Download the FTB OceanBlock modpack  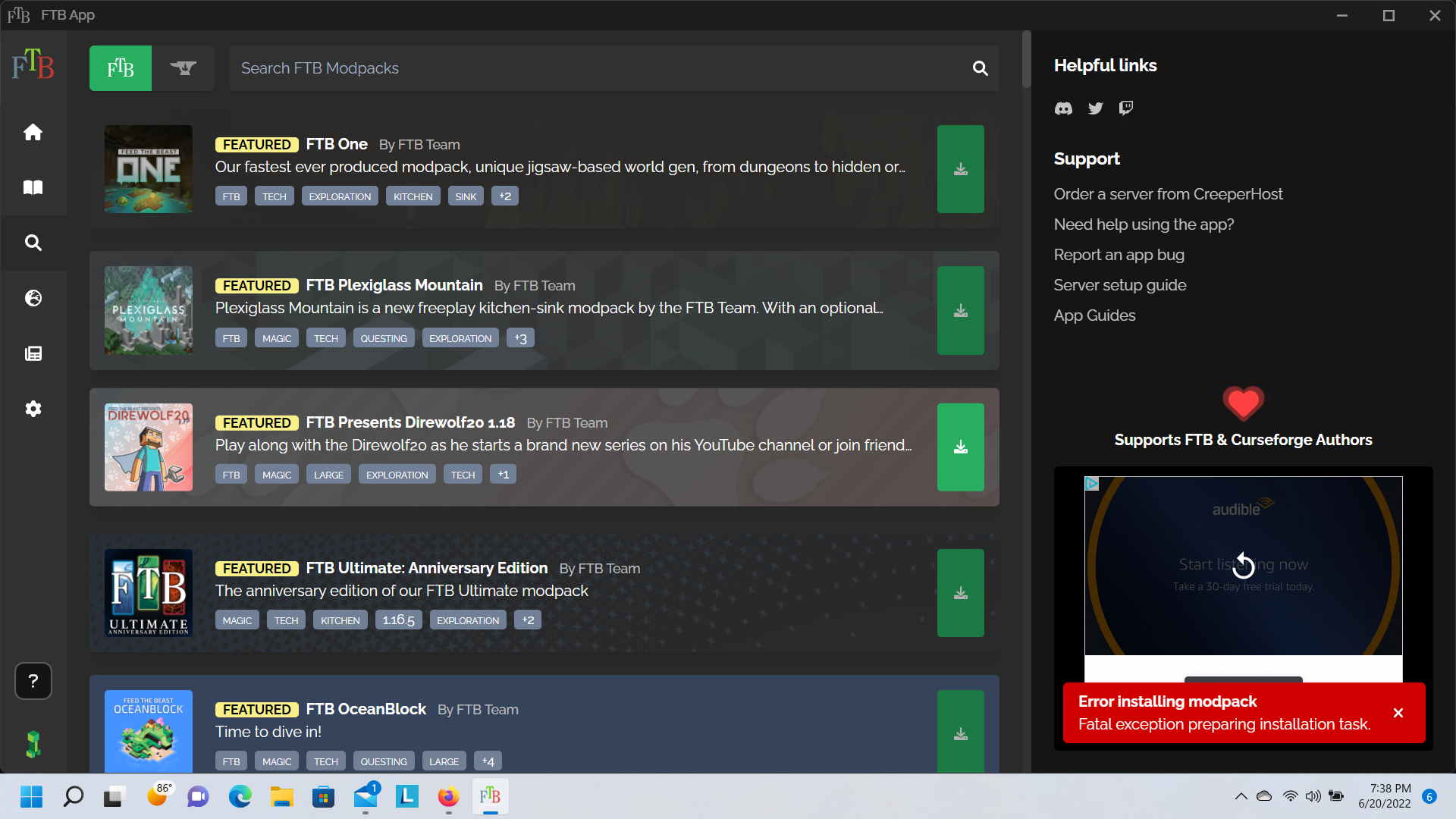click(960, 732)
